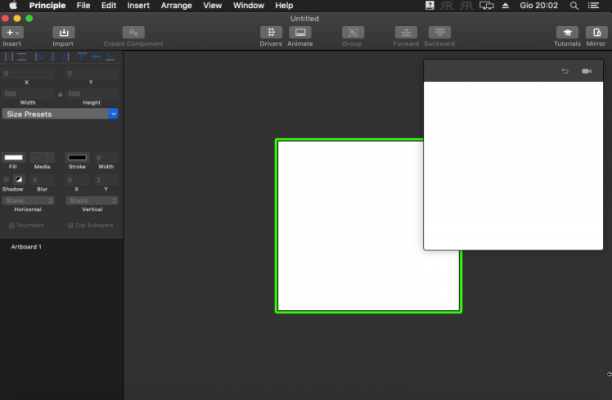
Task: Enable the Shadow checkbox
Action: pyautogui.click(x=6, y=180)
